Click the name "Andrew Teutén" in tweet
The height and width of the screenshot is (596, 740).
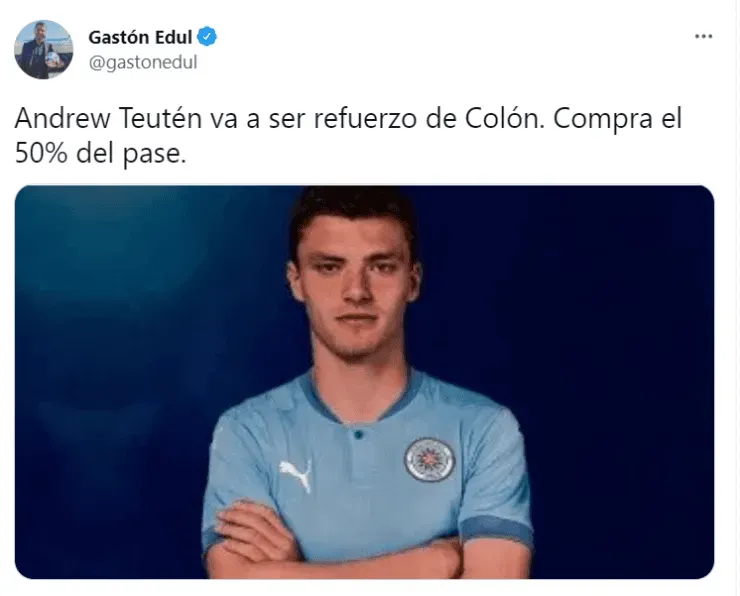(x=109, y=119)
